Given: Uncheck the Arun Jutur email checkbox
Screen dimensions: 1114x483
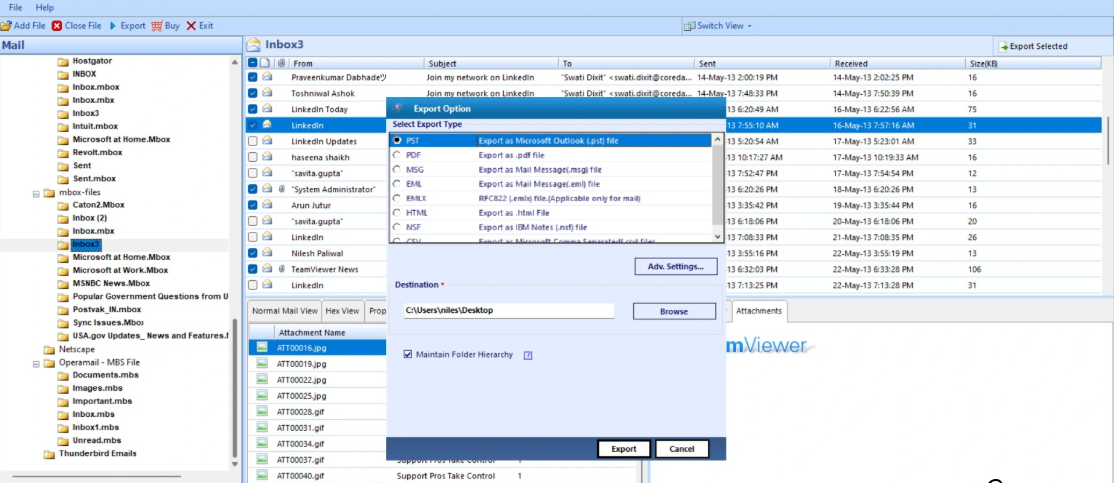Looking at the screenshot, I should click(252, 205).
